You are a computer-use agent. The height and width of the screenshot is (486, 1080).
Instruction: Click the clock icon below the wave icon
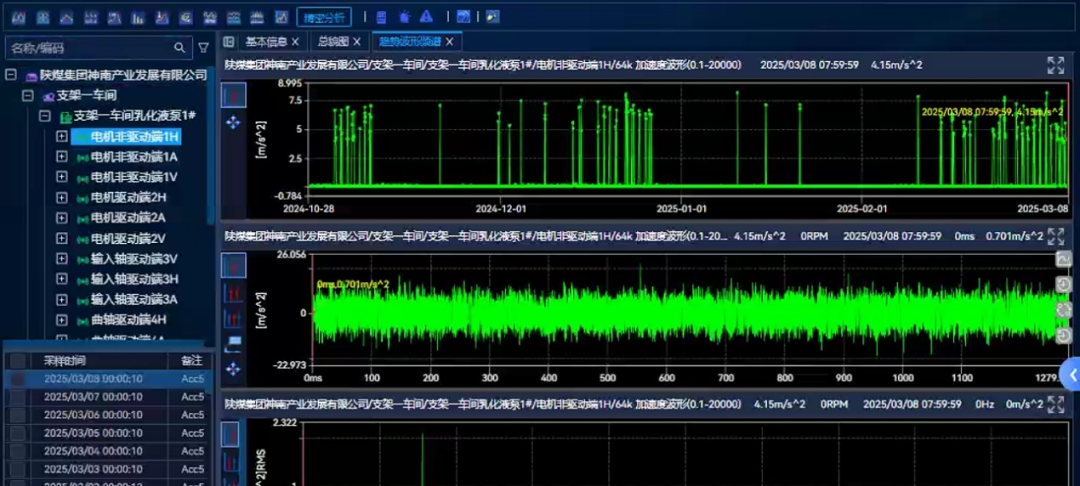click(1063, 284)
